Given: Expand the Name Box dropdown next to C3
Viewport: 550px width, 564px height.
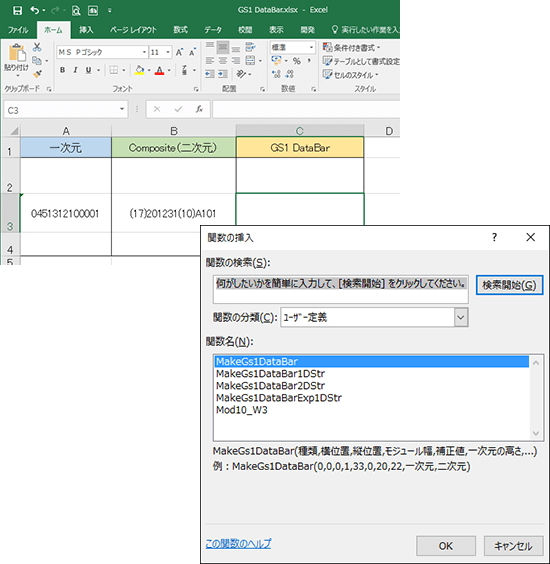Looking at the screenshot, I should (122, 109).
